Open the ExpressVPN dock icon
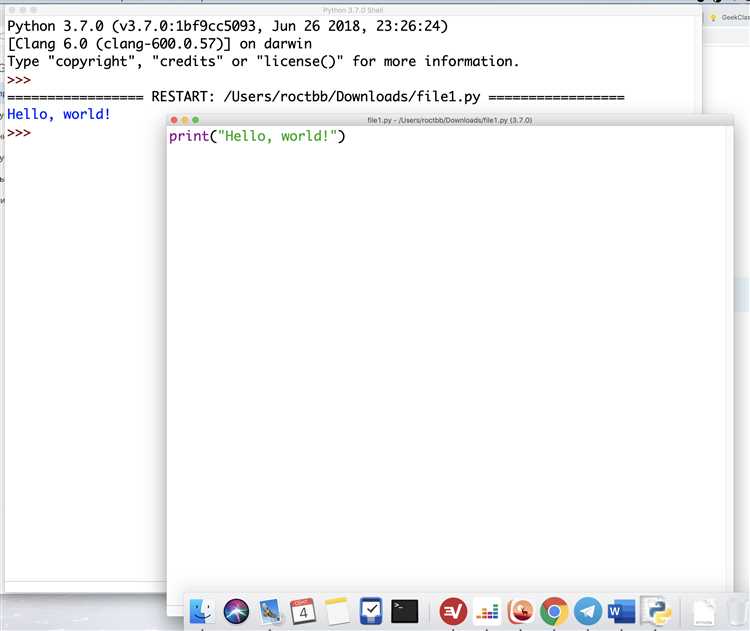Viewport: 750px width, 631px height. pyautogui.click(x=453, y=611)
